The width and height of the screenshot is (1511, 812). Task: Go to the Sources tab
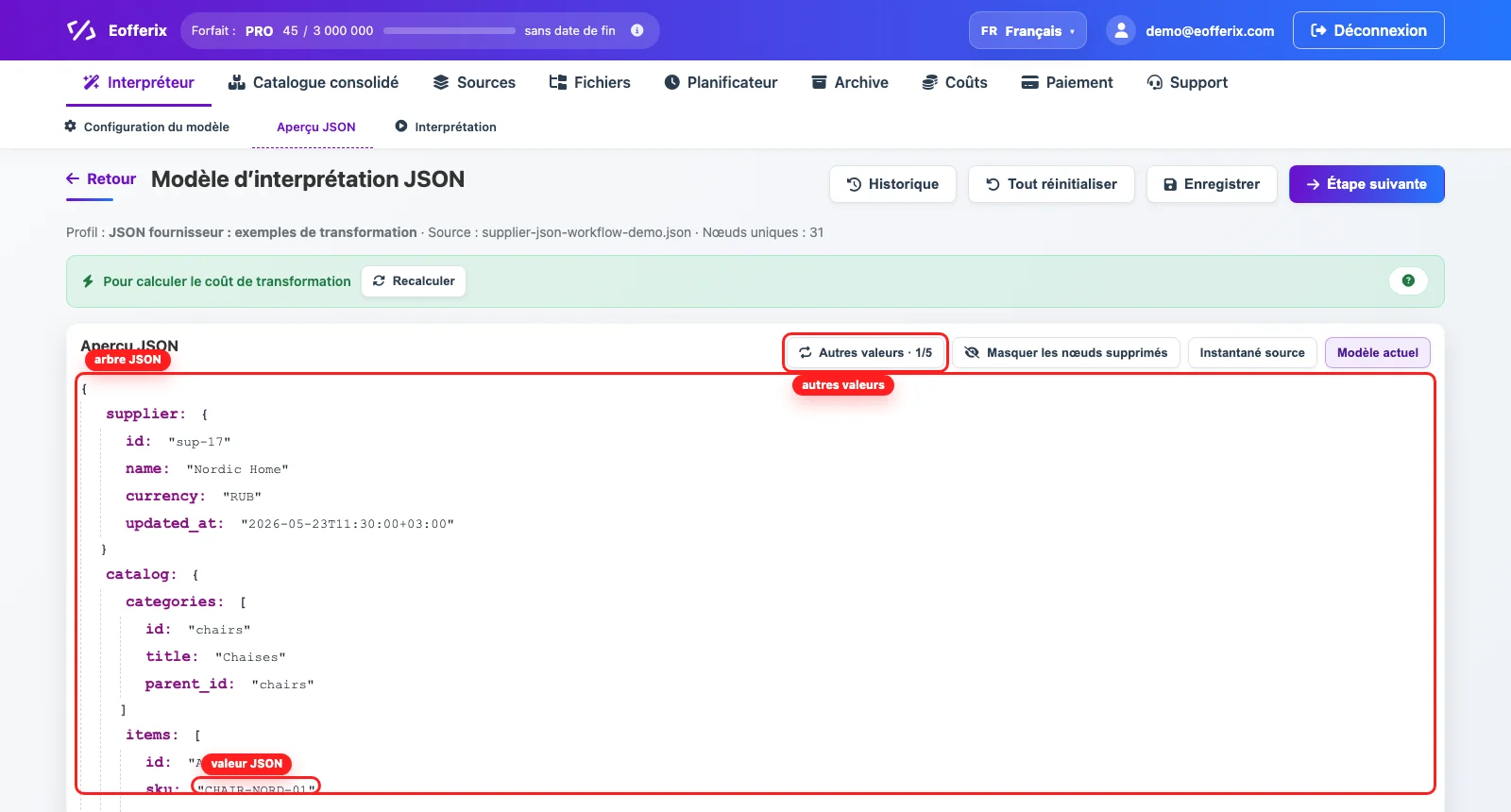pyautogui.click(x=474, y=82)
